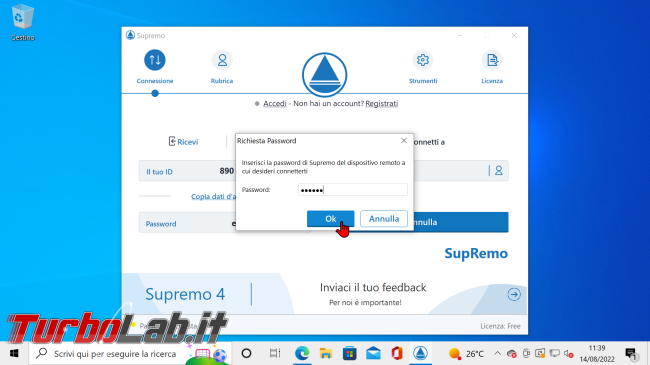Image resolution: width=650 pixels, height=365 pixels.
Task: Click Copia dati link
Action: (x=213, y=196)
